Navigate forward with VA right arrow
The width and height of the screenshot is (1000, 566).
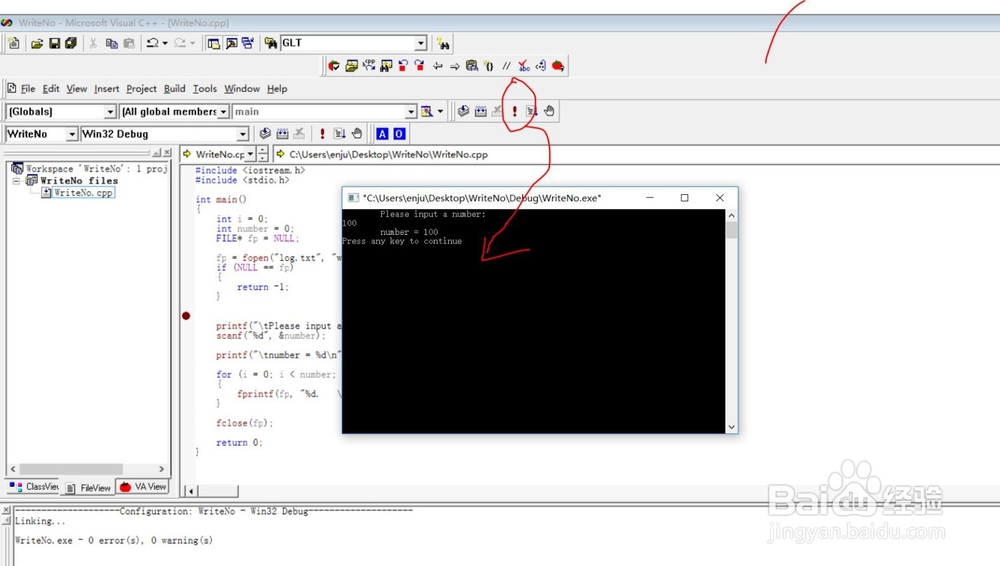pyautogui.click(x=455, y=66)
